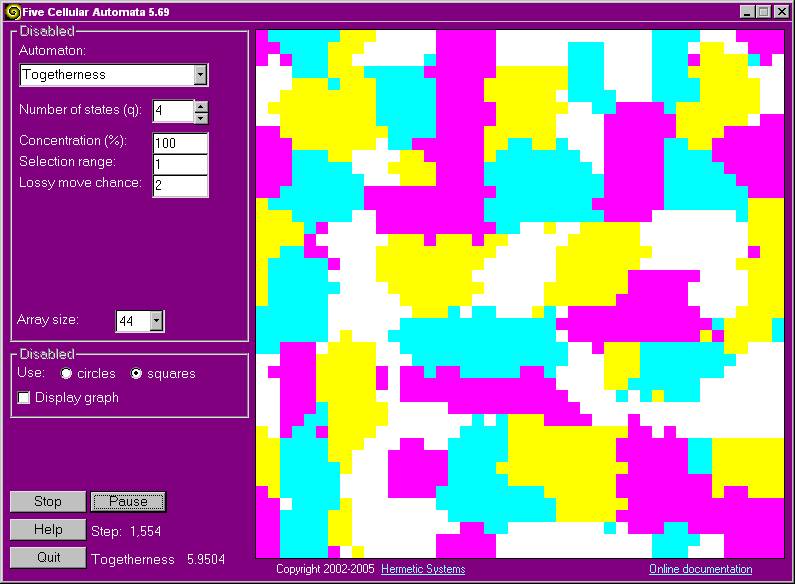The image size is (795, 584).
Task: Increase number of states with up arrow
Action: (200, 106)
